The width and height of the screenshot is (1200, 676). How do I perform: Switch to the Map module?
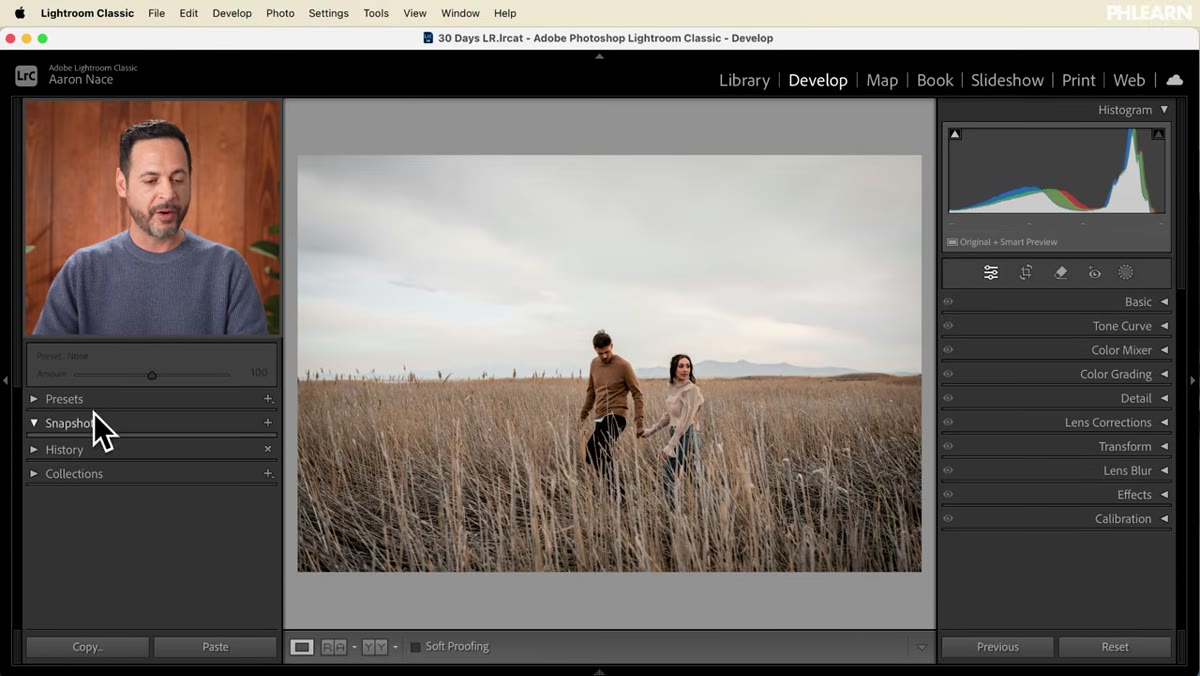882,80
